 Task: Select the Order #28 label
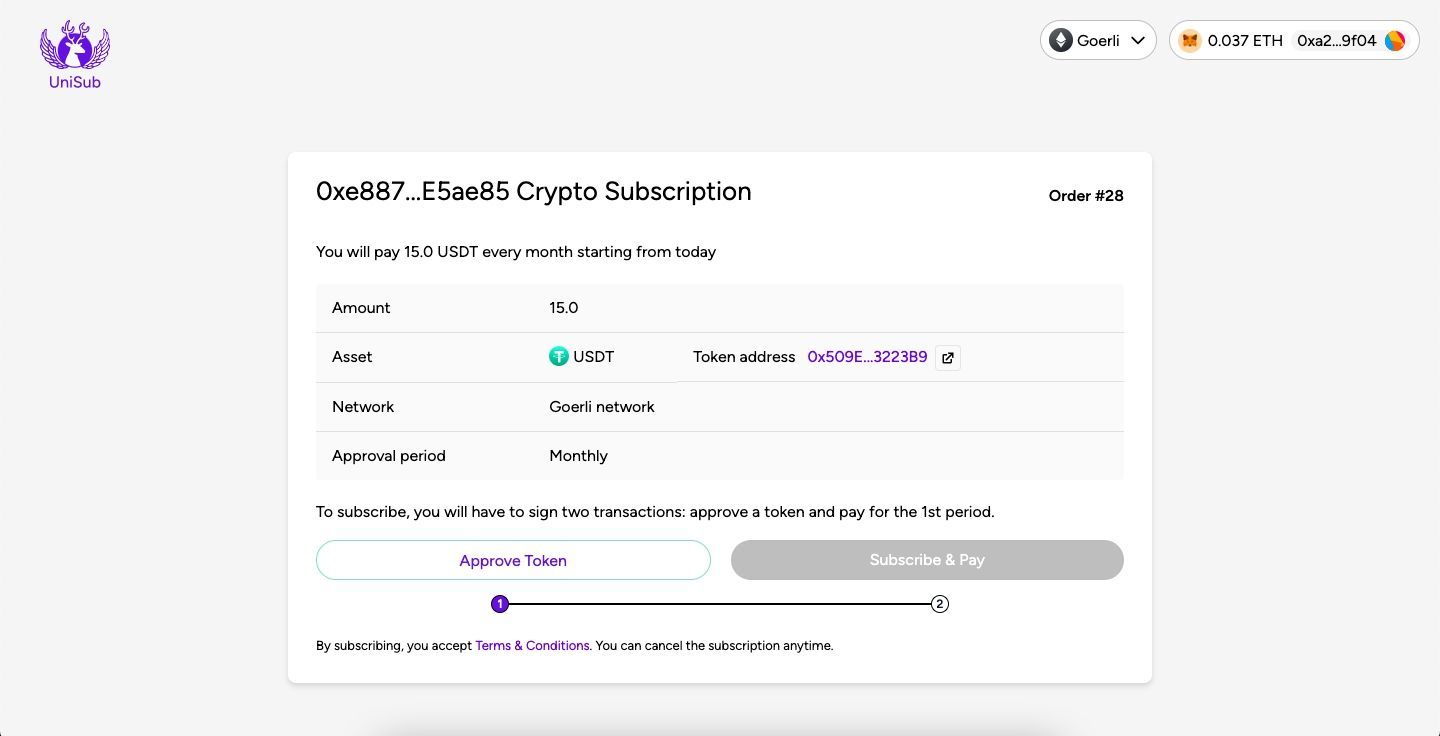(1086, 196)
